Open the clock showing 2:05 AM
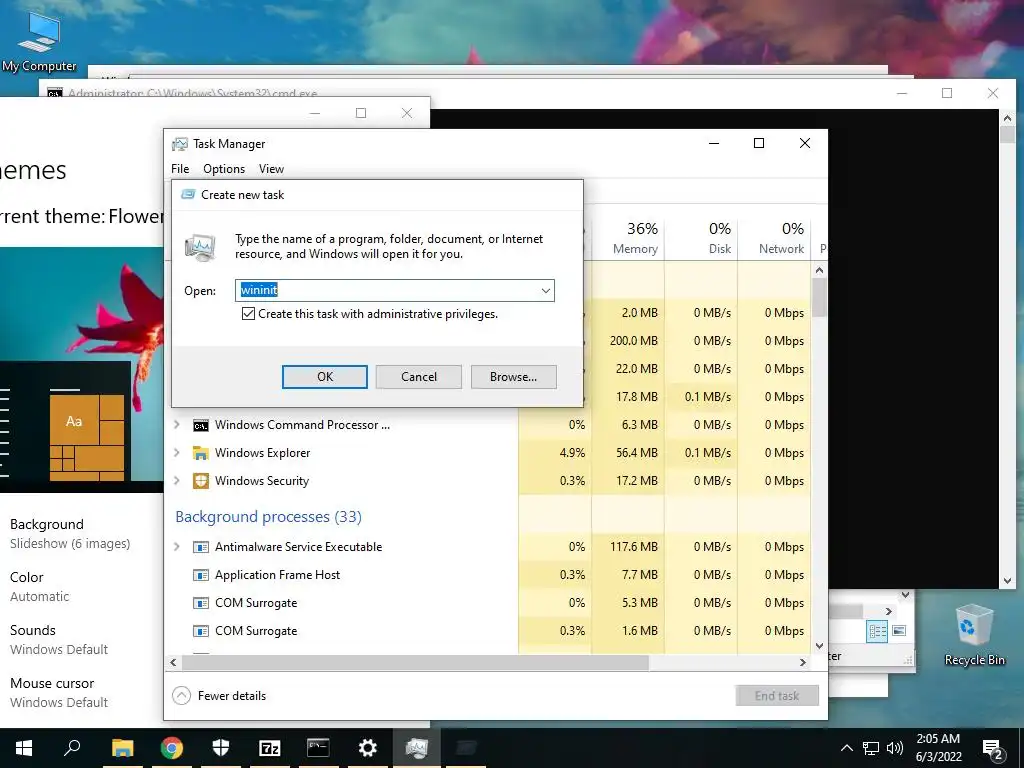The width and height of the screenshot is (1024, 768). tap(938, 748)
